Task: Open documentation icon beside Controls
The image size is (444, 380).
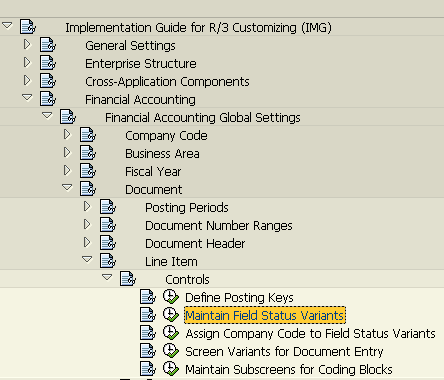Action: 128,279
